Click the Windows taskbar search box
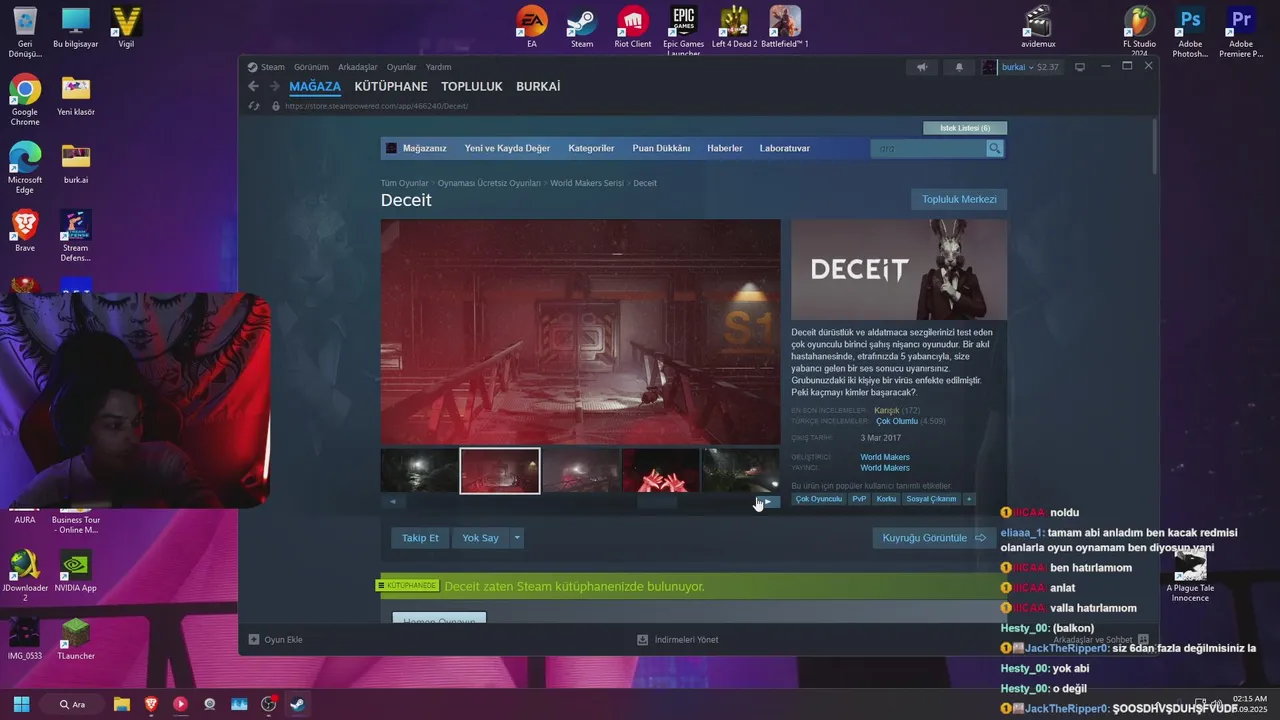 tap(71, 704)
